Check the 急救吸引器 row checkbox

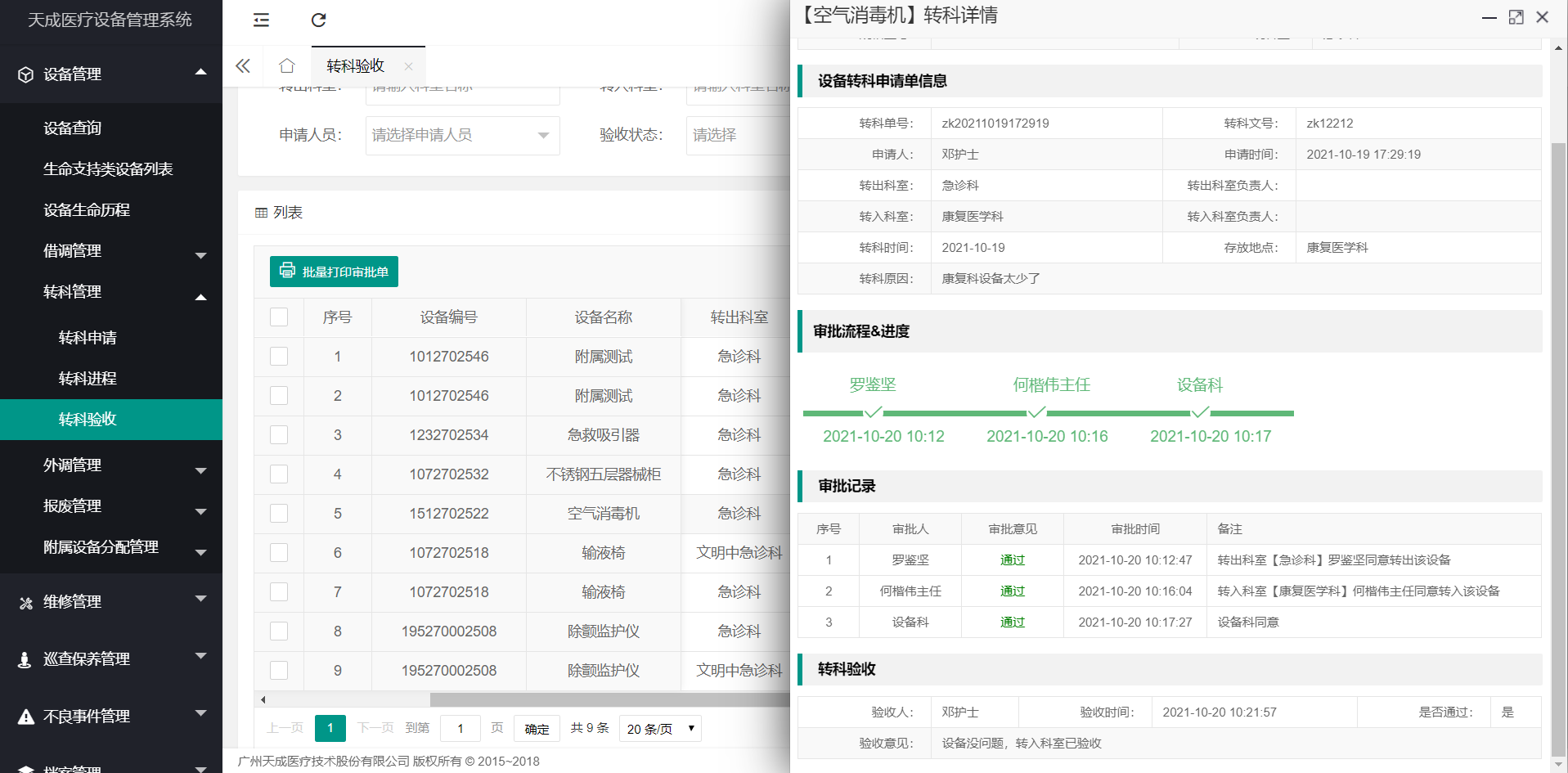point(279,435)
